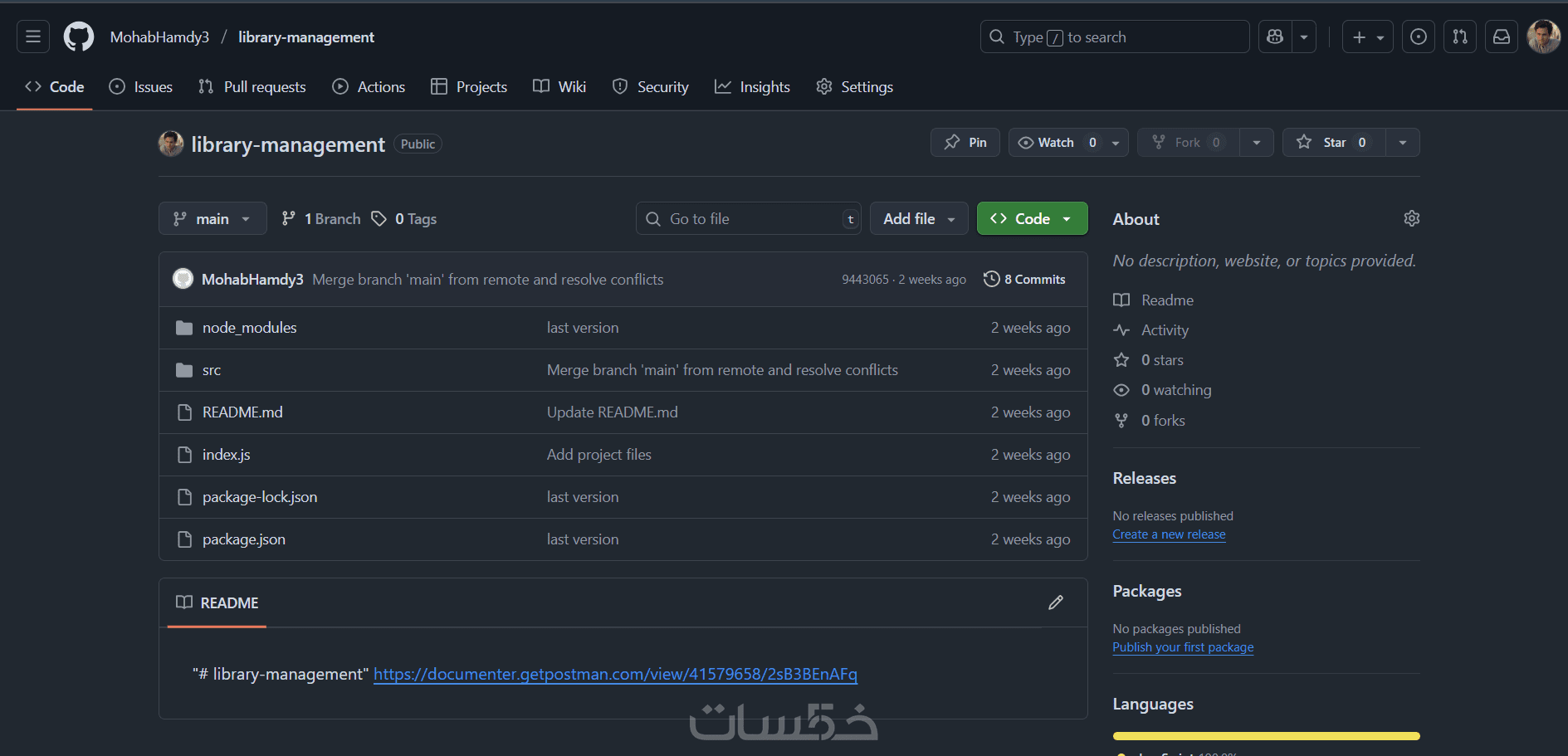Open the main branch switcher dropdown
The image size is (1568, 756).
point(212,218)
